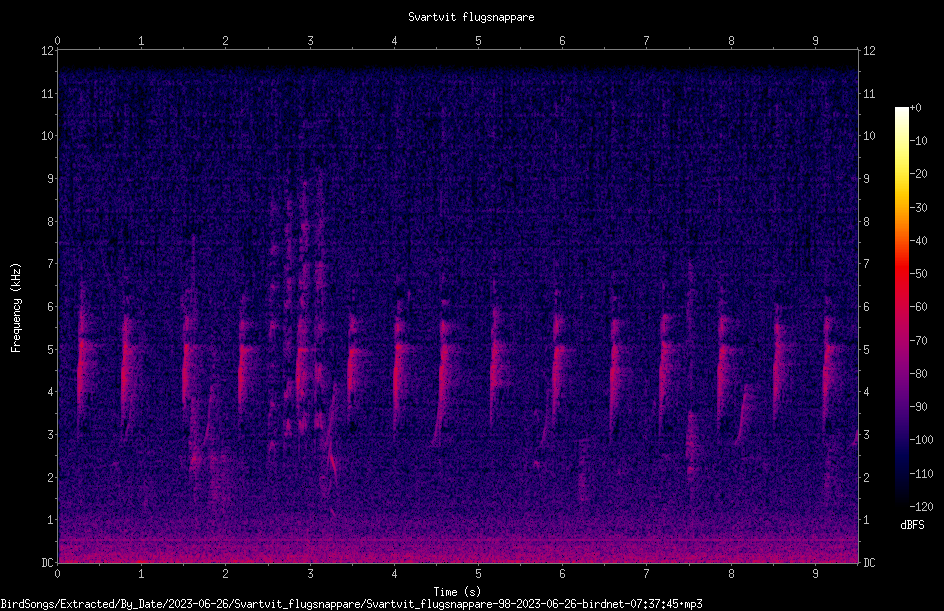Viewport: 944px width, 611px height.
Task: Click "0" on the top time axis
Action: click(57, 41)
